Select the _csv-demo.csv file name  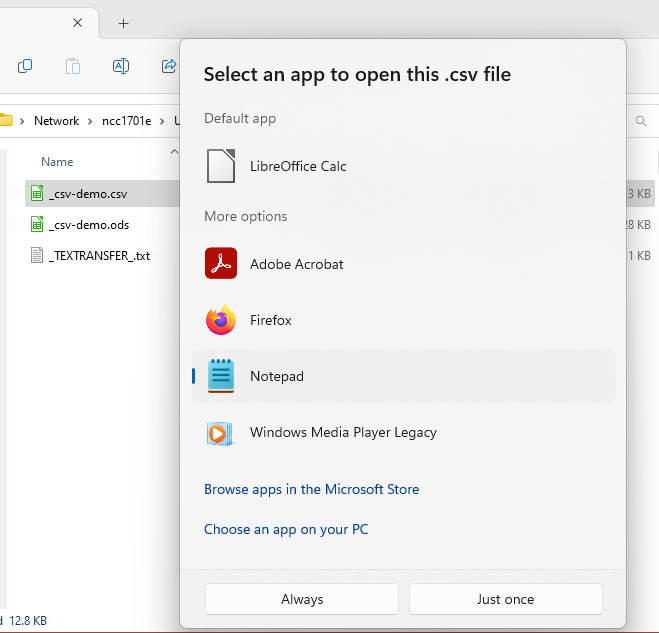point(88,194)
